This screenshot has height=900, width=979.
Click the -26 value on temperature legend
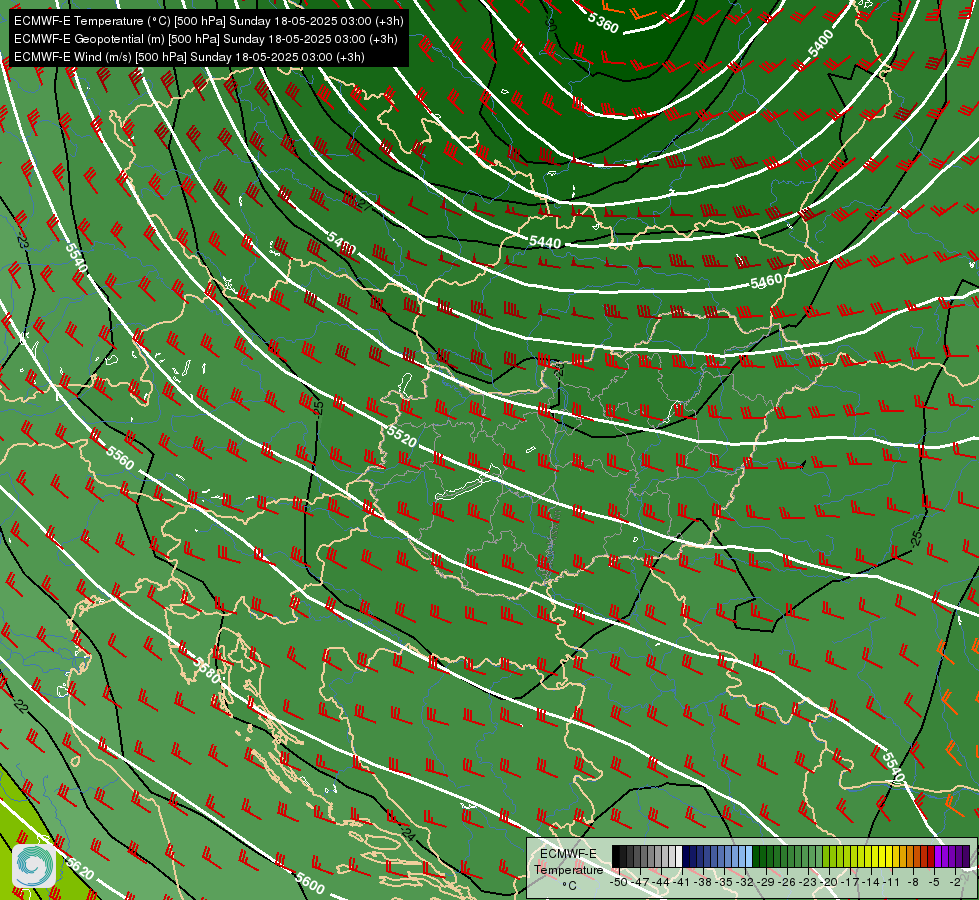(788, 882)
